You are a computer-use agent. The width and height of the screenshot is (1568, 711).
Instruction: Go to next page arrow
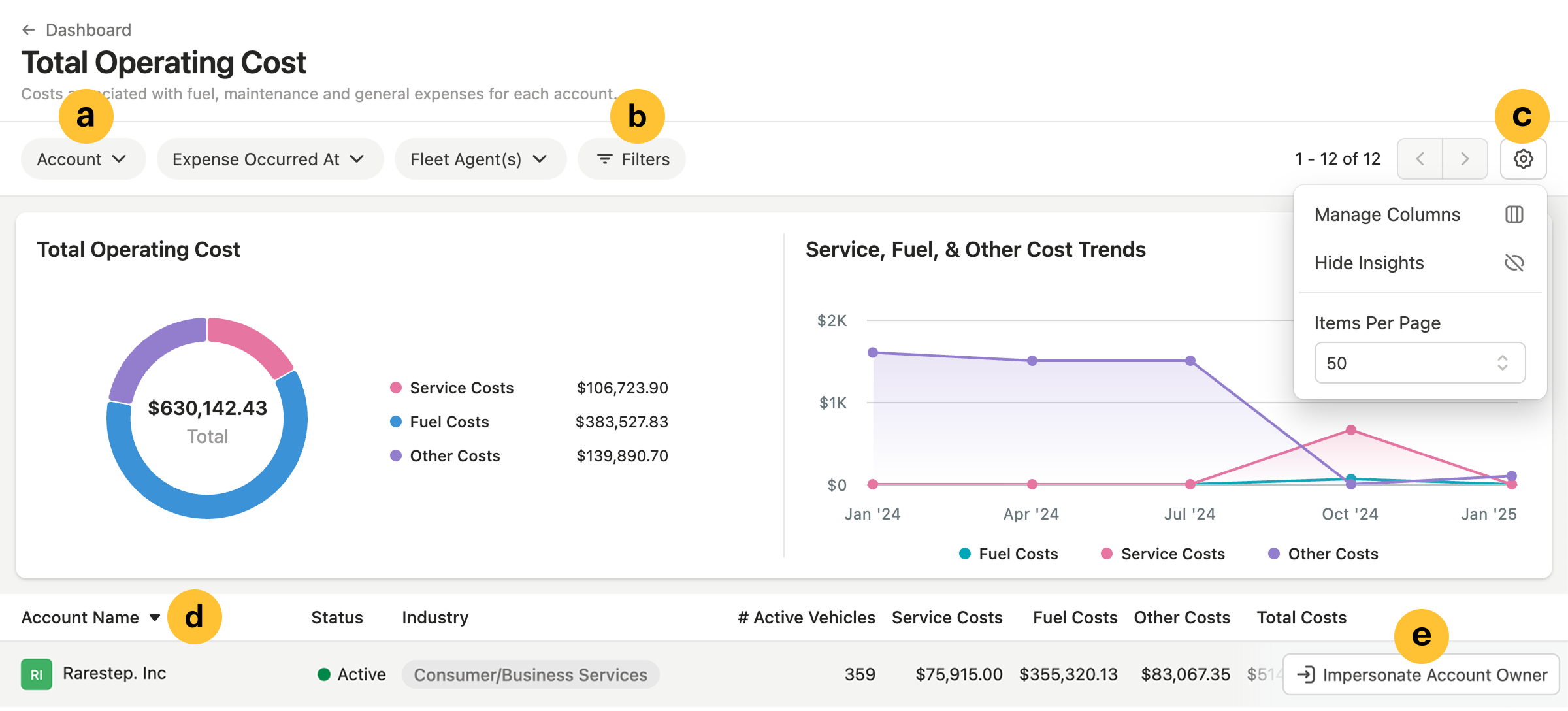(1465, 159)
